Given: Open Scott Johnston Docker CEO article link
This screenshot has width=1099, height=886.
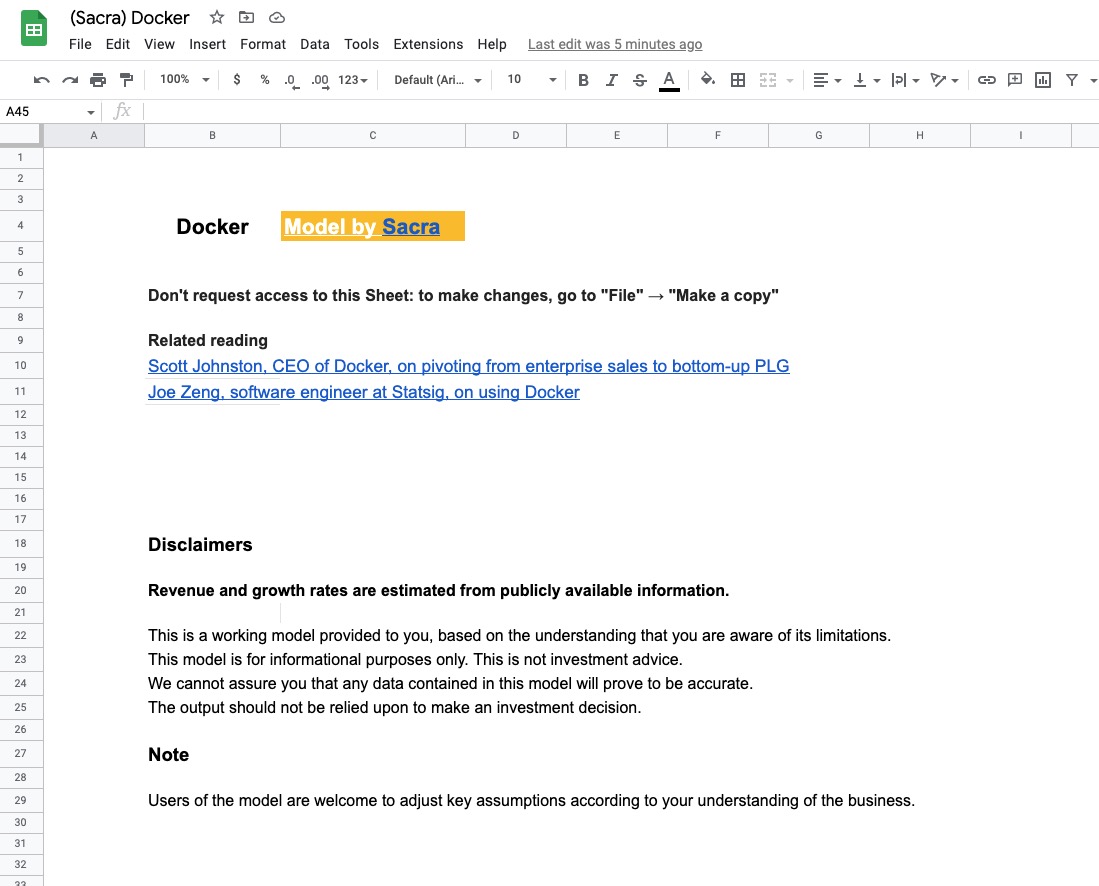Looking at the screenshot, I should click(x=468, y=366).
